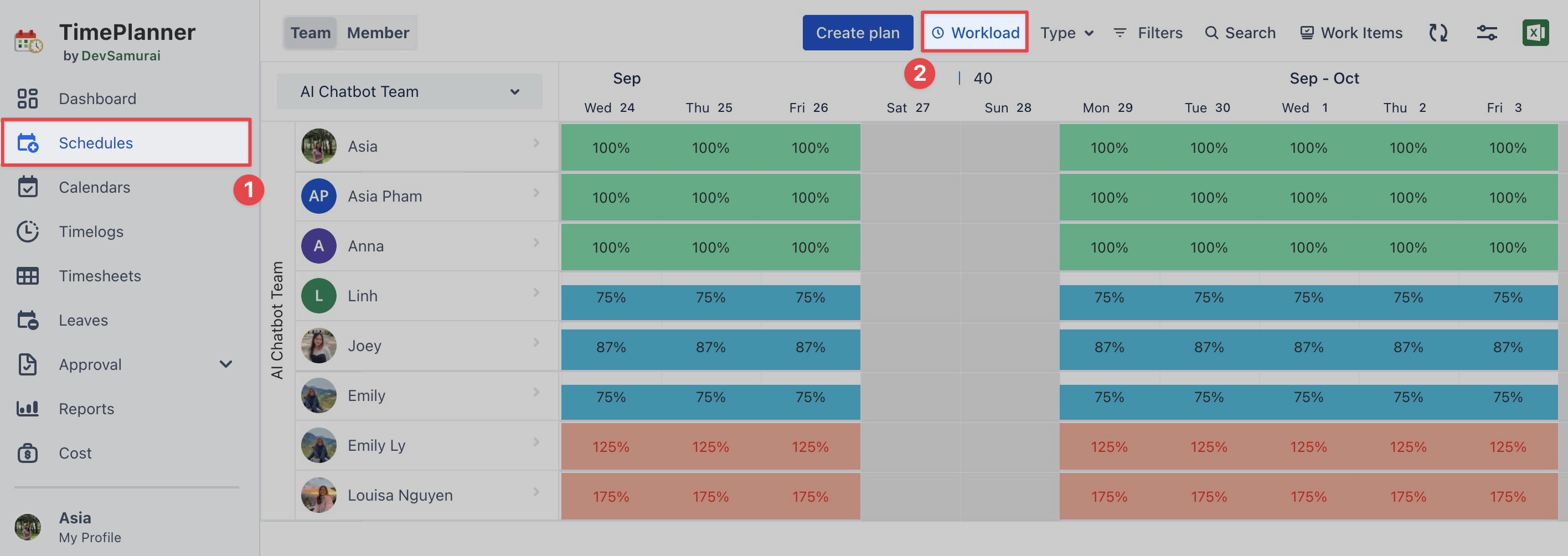Select the Team view toggle
Screen dimensions: 1568x556
311,33
